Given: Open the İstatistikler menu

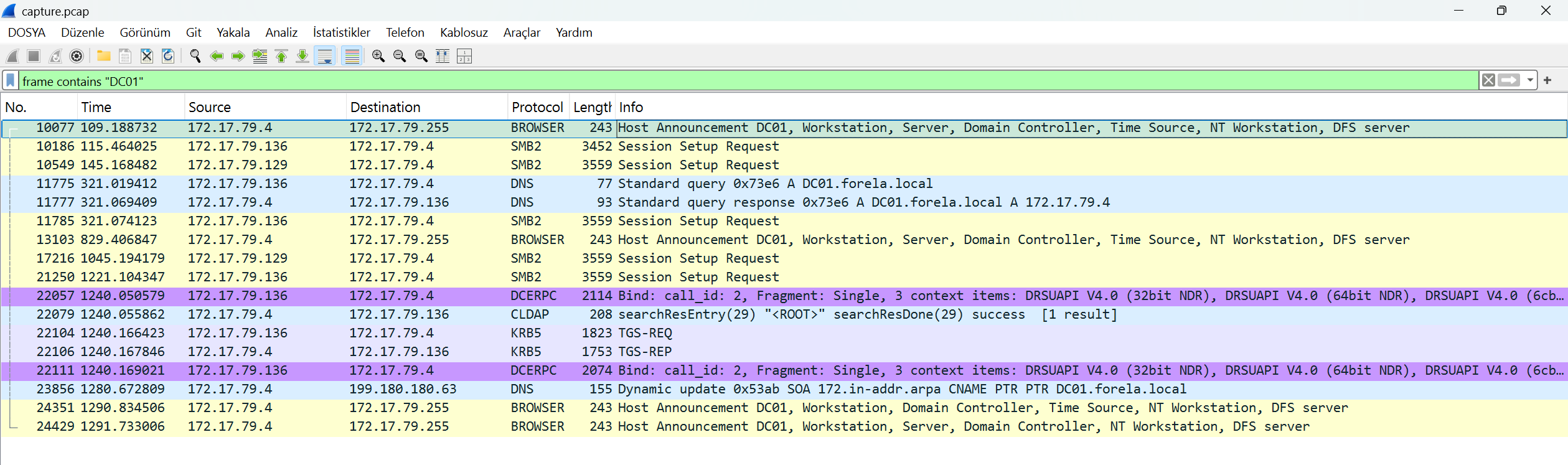Looking at the screenshot, I should (x=341, y=32).
